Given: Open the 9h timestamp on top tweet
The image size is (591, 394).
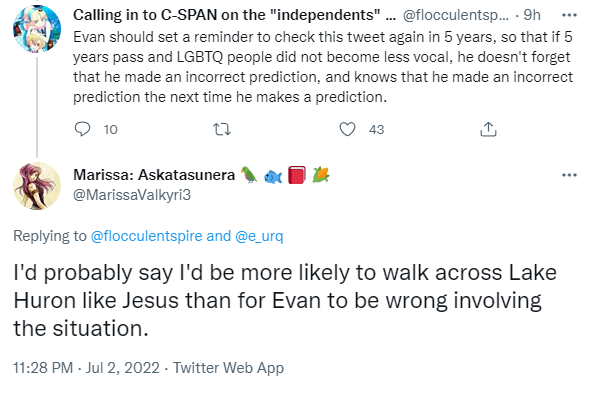Looking at the screenshot, I should [532, 15].
